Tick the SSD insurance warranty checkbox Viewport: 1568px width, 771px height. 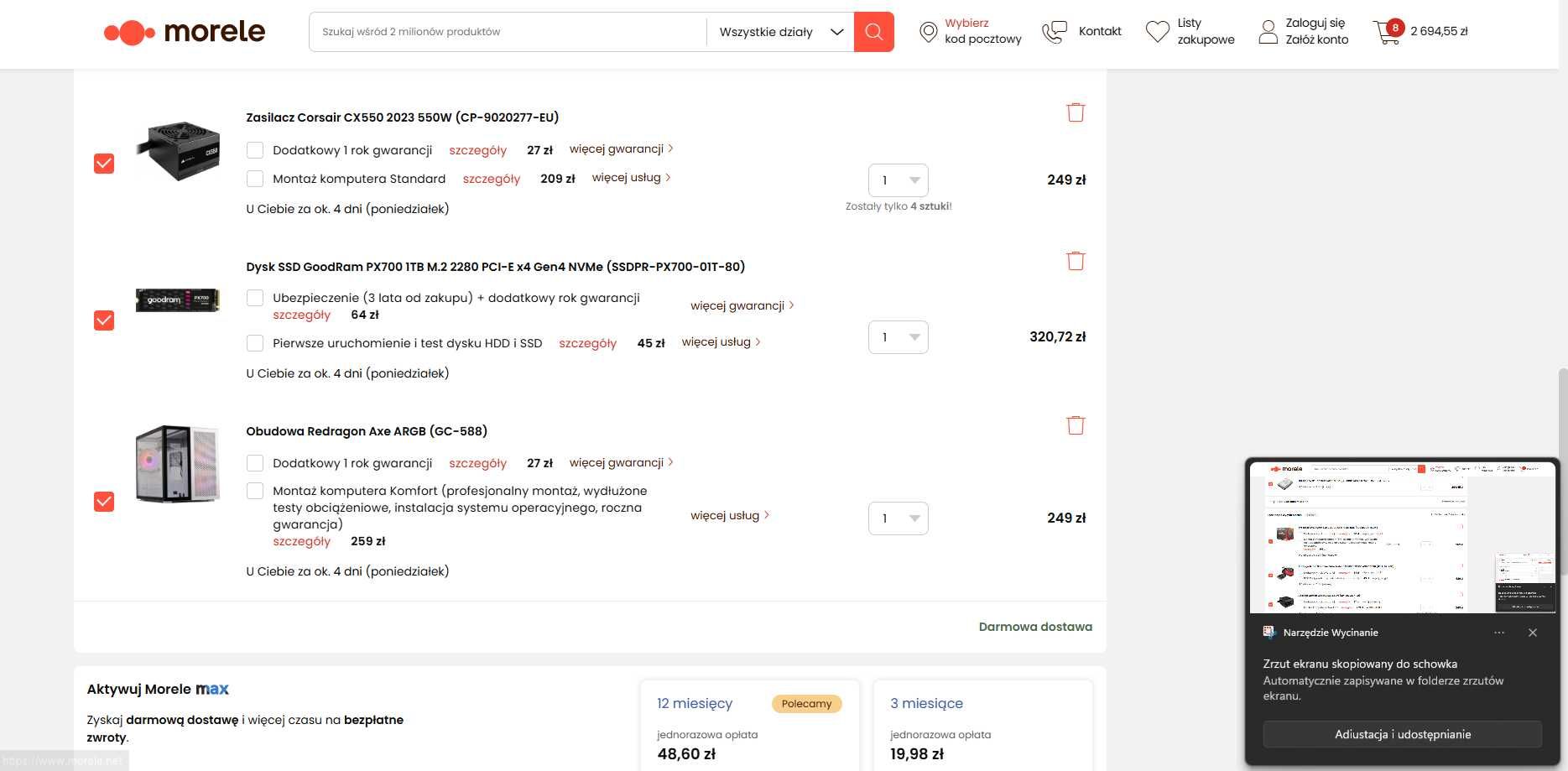pyautogui.click(x=255, y=298)
